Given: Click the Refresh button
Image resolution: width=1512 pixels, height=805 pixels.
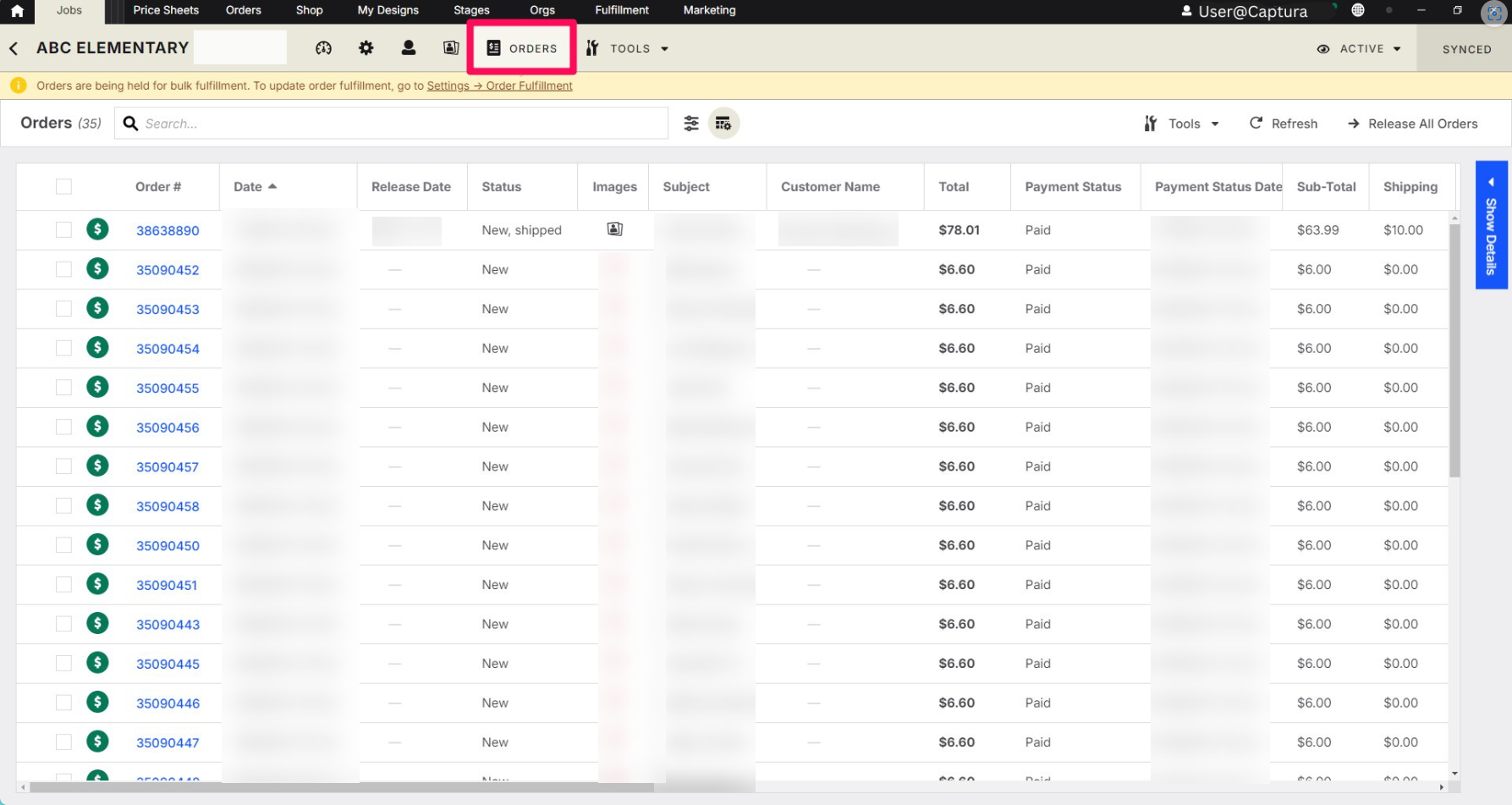Looking at the screenshot, I should [1284, 124].
